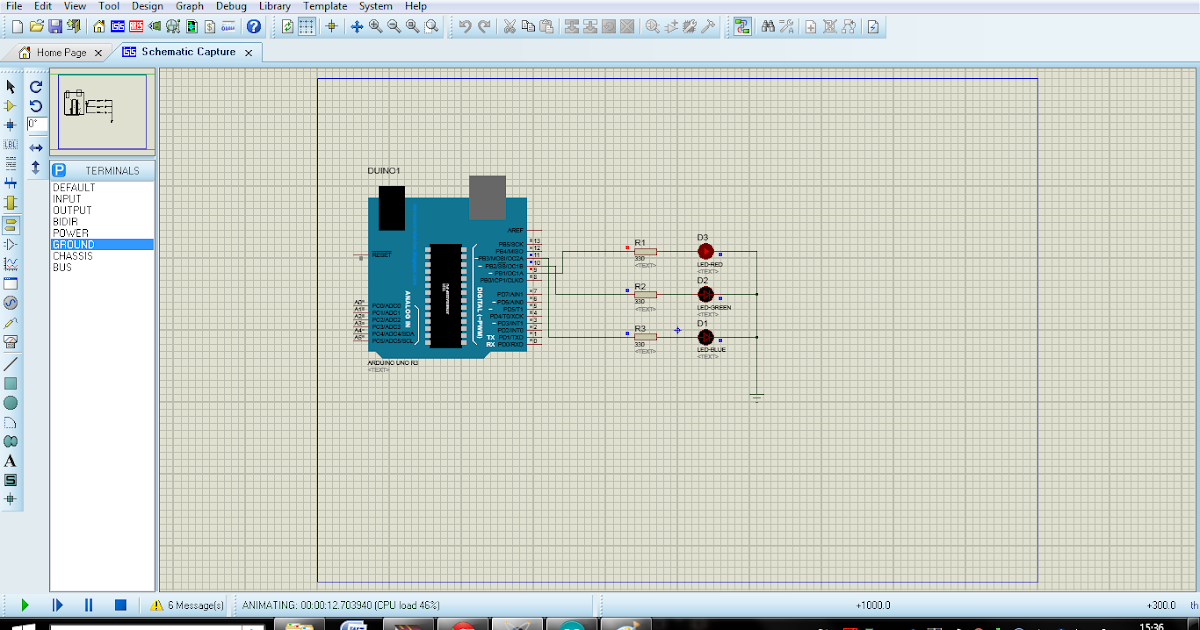
Task: Flip vertically with Y-mirror arrow
Action: (36, 168)
